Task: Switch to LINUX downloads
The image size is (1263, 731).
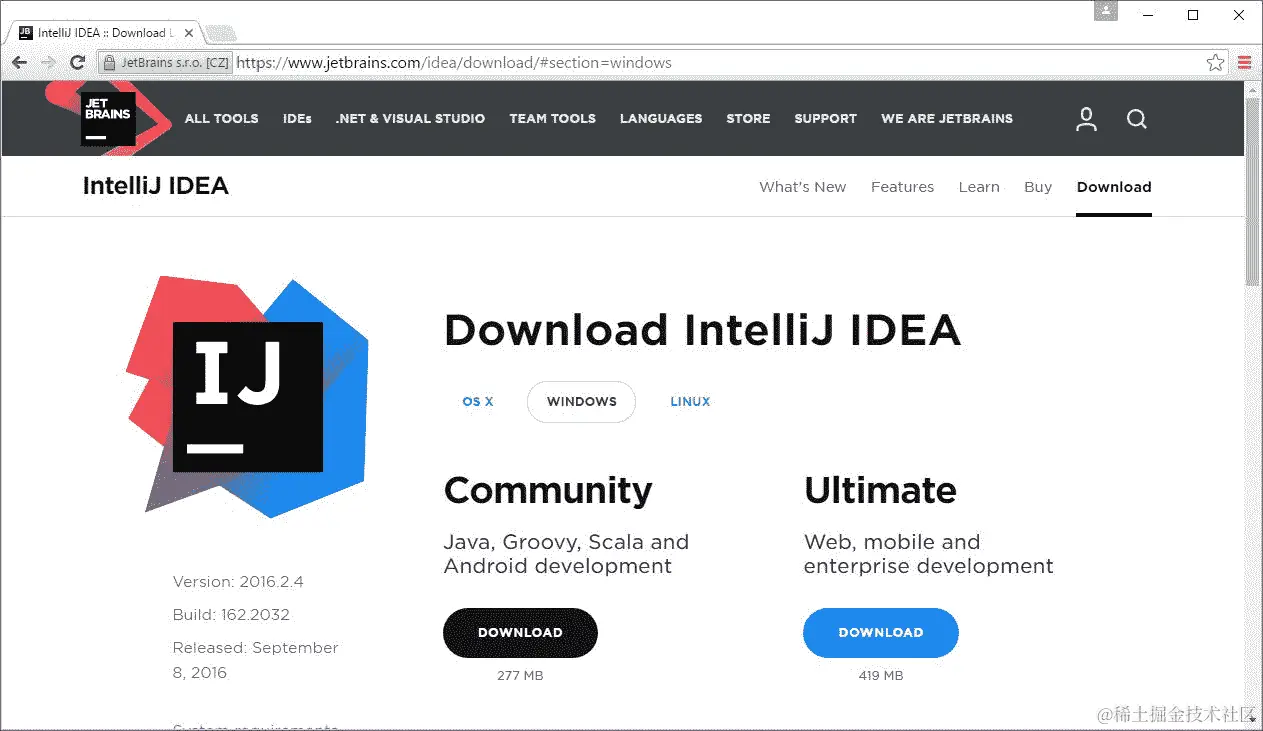Action: tap(690, 401)
